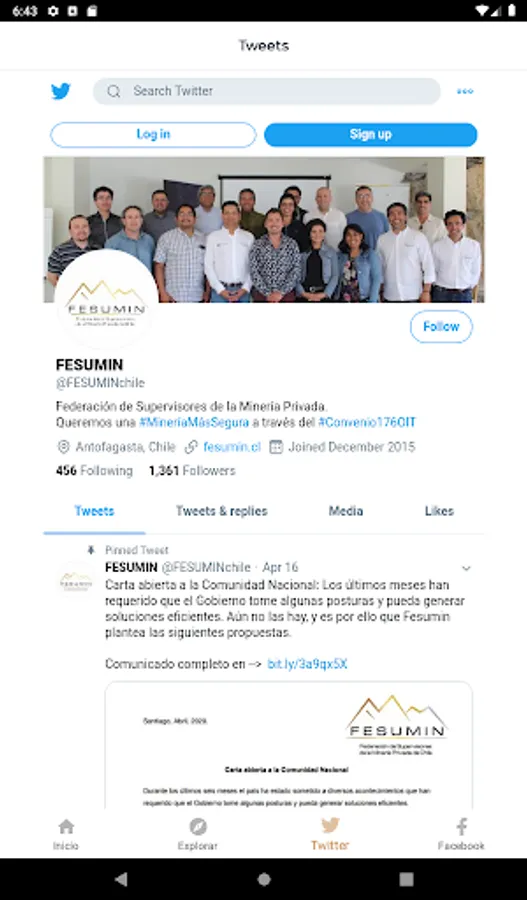Open the #MineríaMásSegura hashtag

click(x=194, y=422)
